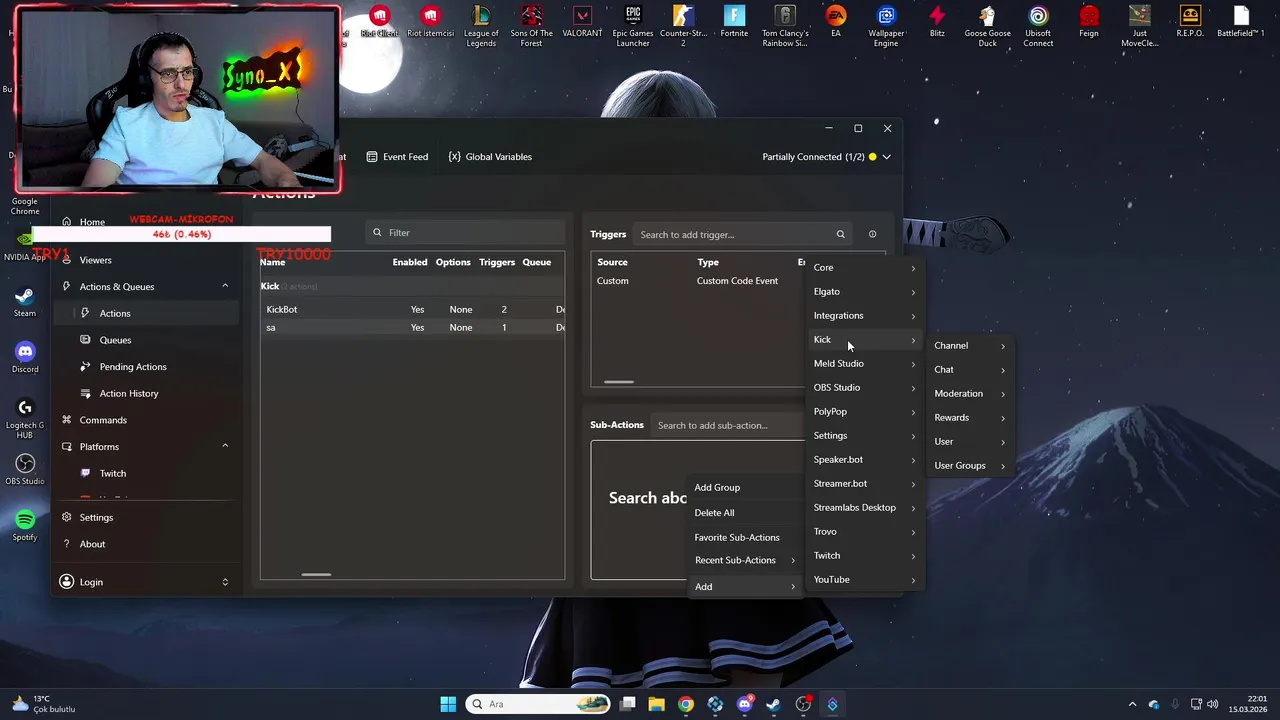Open Discord from the taskbar
Screen dimensions: 1280x720
(744, 704)
